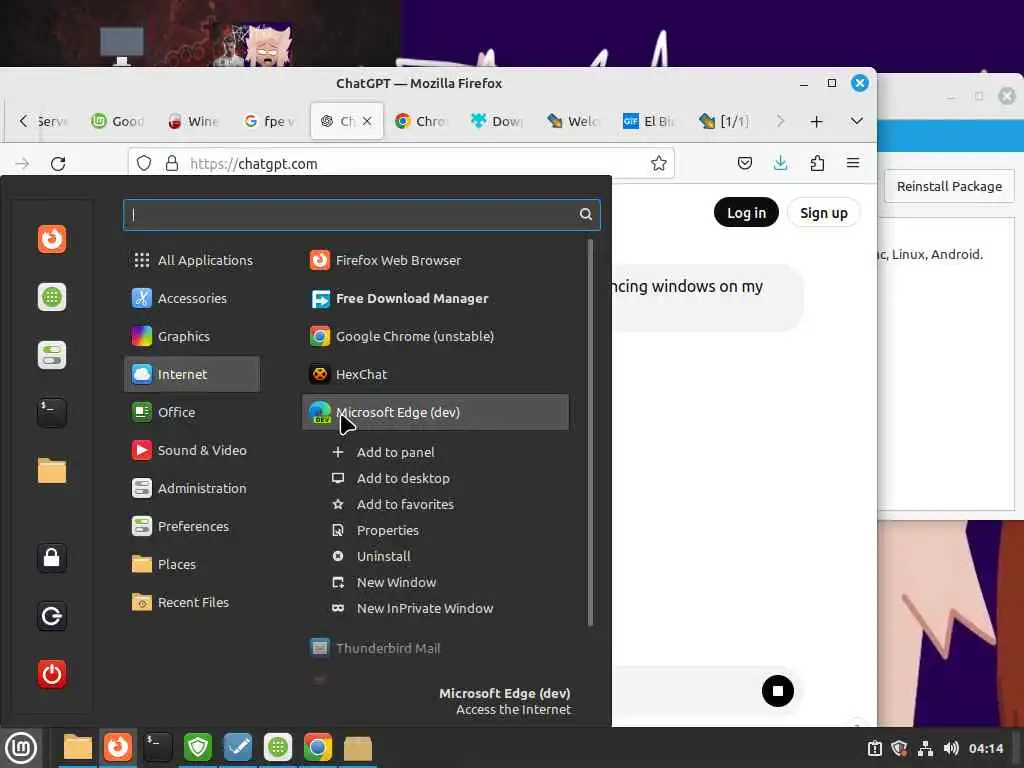Select the Office category
1024x768 pixels.
pyautogui.click(x=192, y=412)
